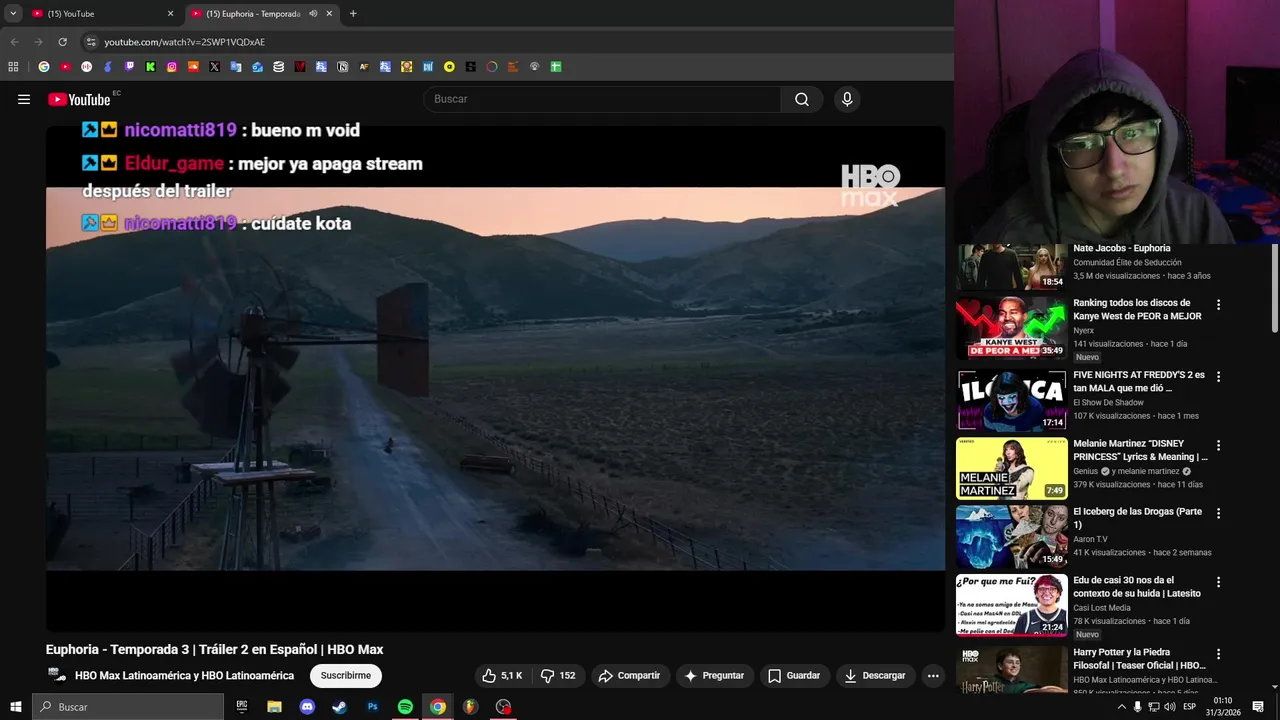The width and height of the screenshot is (1280, 720).
Task: Click the recommendations sidebar scrollbar
Action: click(1274, 288)
